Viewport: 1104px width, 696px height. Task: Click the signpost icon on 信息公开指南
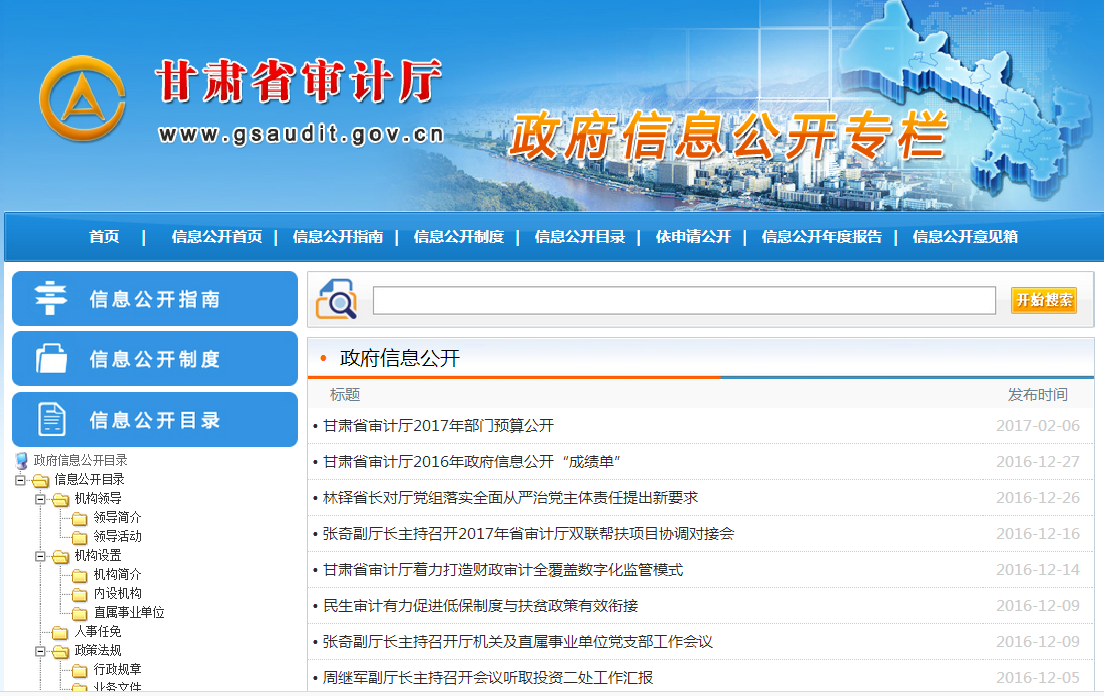(49, 299)
